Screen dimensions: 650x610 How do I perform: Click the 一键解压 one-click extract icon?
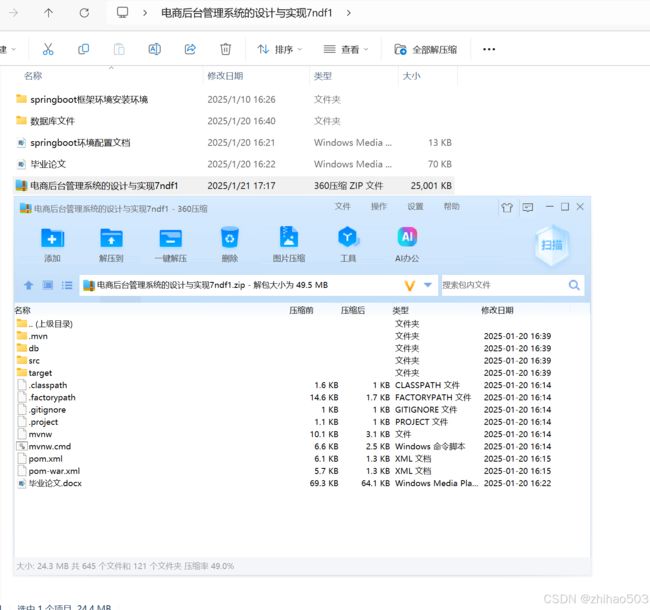pyautogui.click(x=170, y=244)
